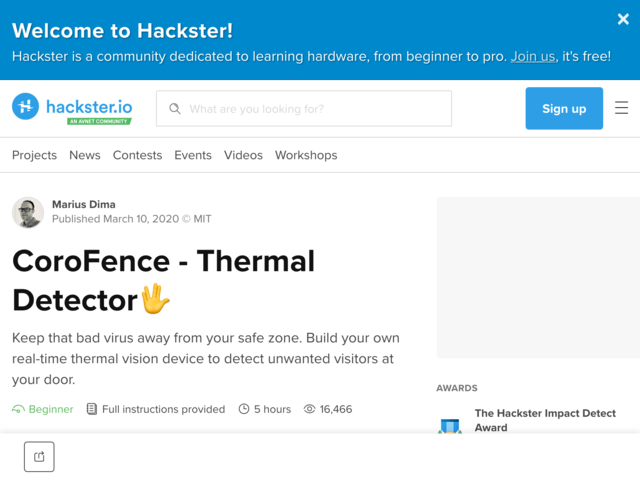Open the hamburger menu icon

[621, 108]
